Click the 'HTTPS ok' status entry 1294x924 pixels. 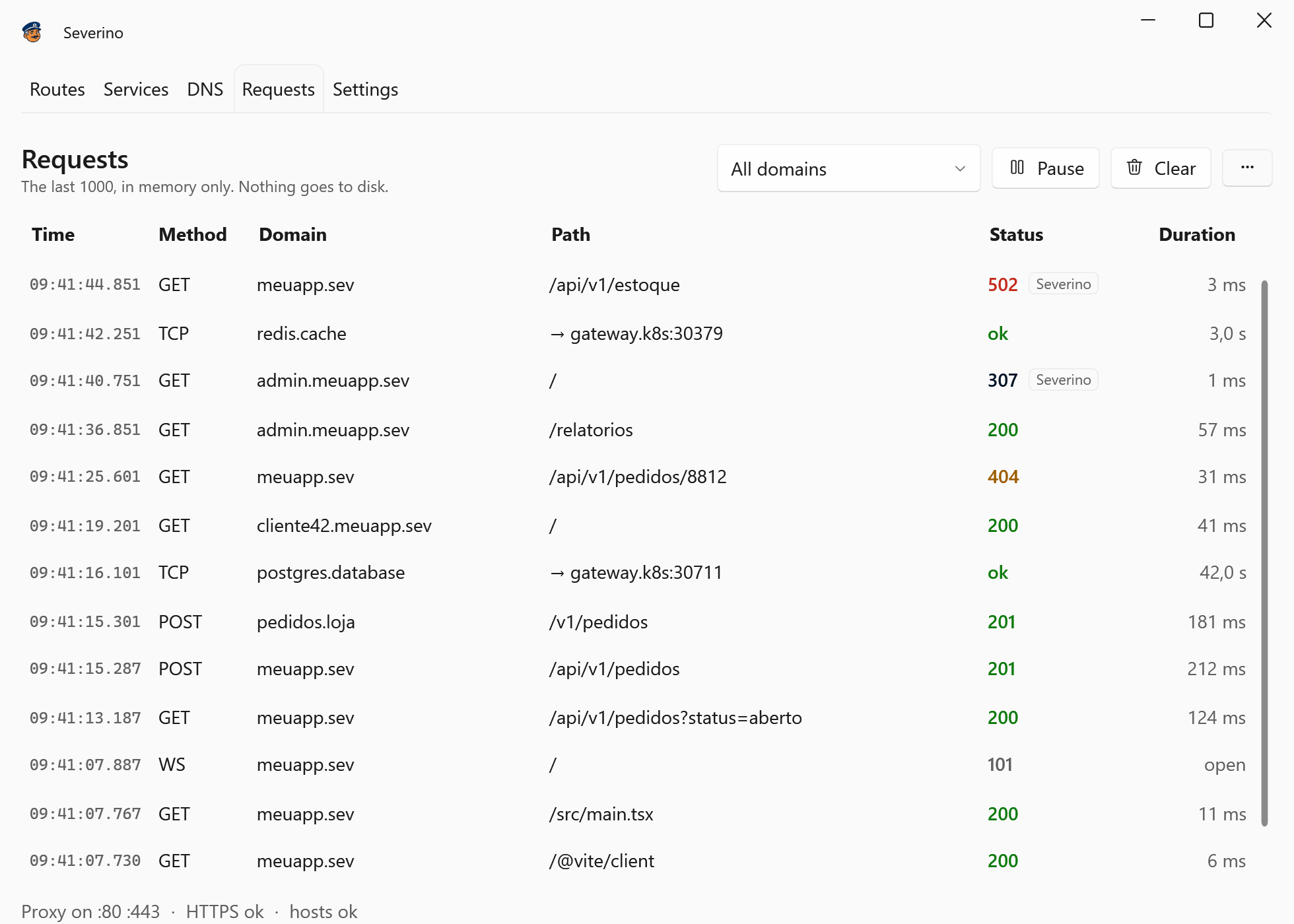[x=224, y=911]
